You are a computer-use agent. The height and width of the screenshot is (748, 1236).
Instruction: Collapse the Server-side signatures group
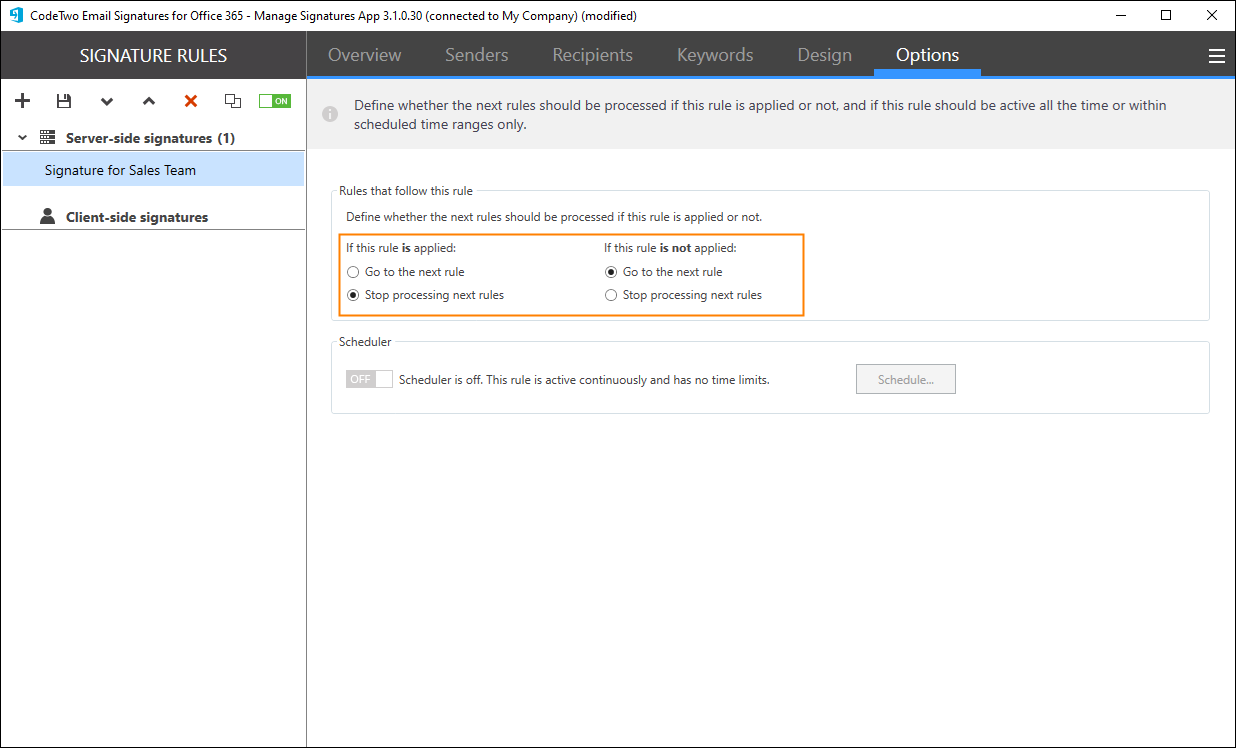(x=22, y=138)
